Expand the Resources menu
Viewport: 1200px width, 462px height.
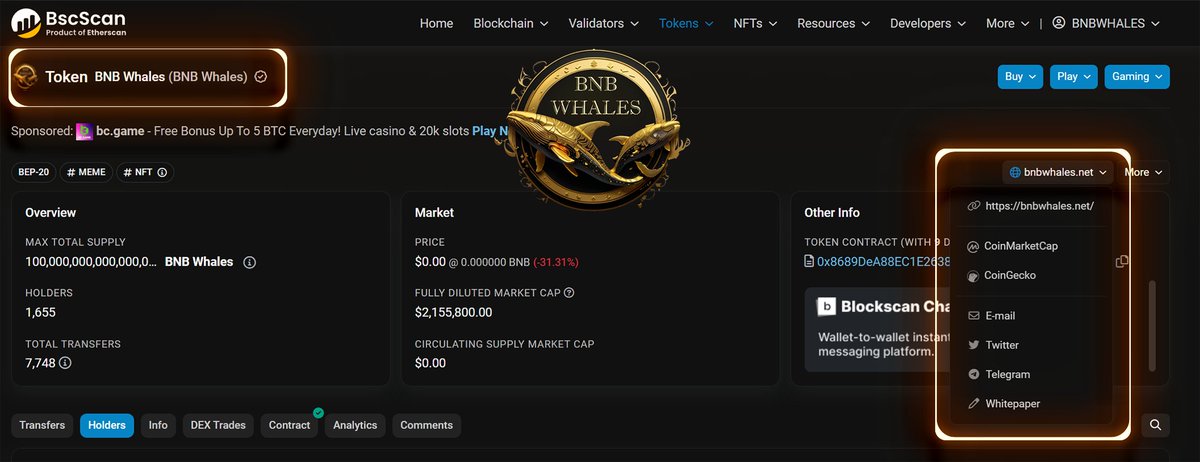(833, 23)
